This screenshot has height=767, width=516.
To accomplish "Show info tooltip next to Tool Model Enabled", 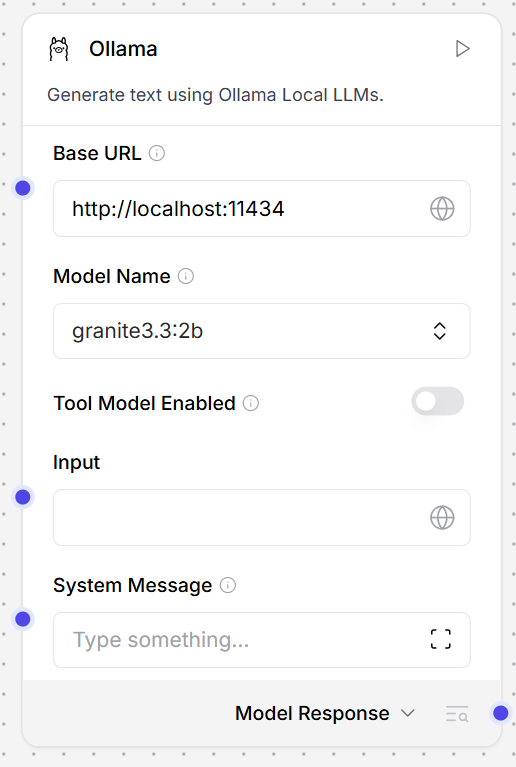I will (x=251, y=404).
